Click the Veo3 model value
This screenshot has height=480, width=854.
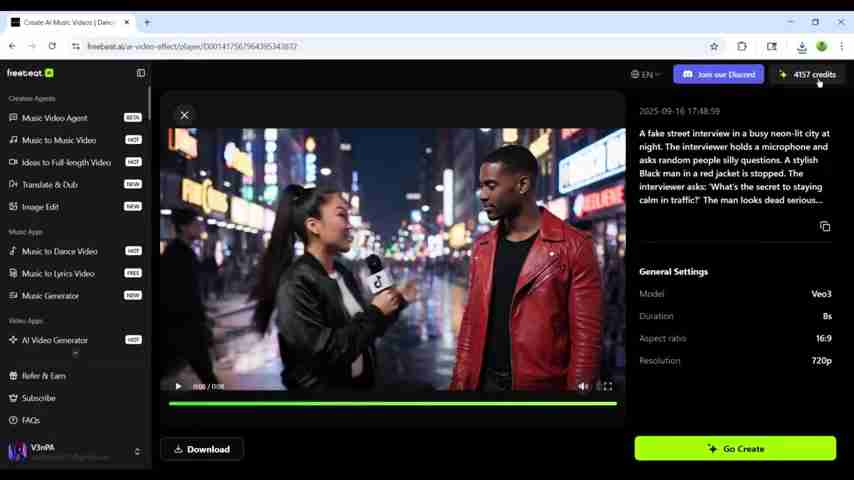821,294
